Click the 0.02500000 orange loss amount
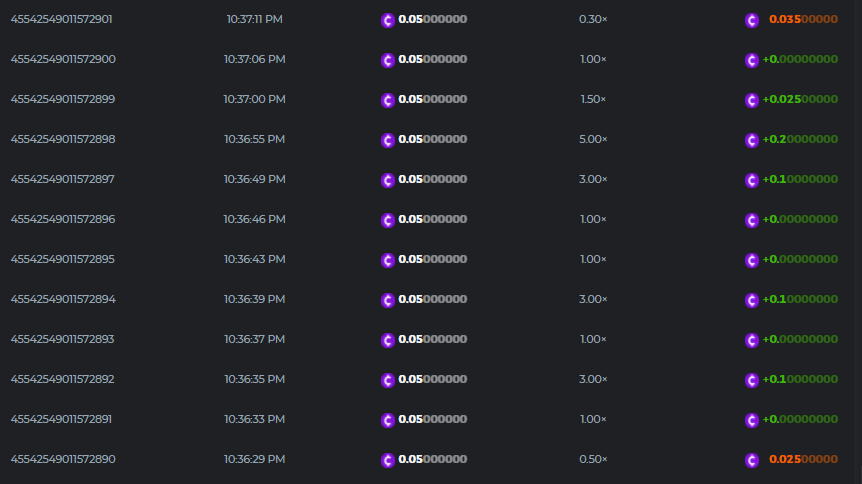 [803, 459]
